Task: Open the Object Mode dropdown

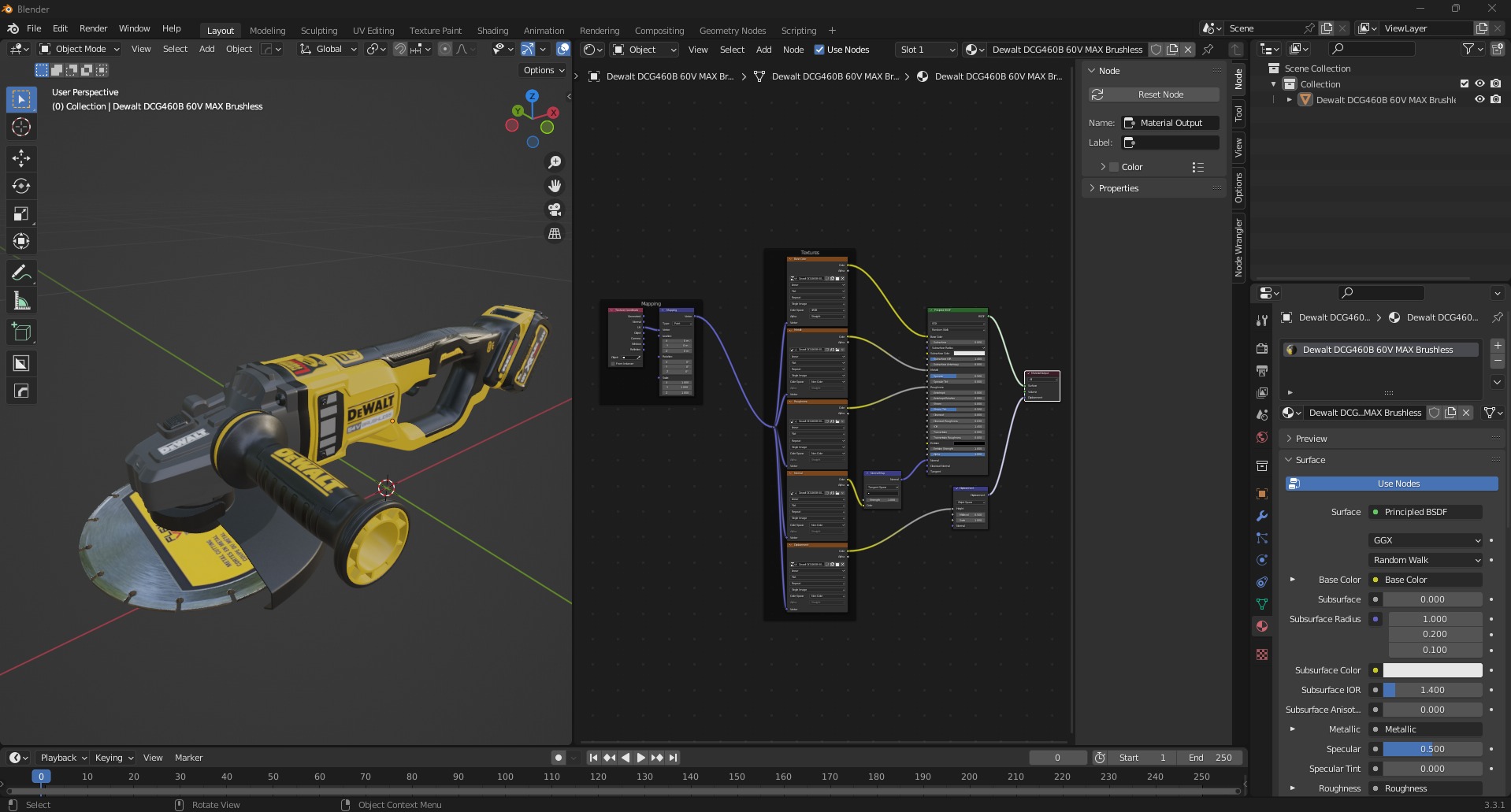Action: tap(80, 49)
